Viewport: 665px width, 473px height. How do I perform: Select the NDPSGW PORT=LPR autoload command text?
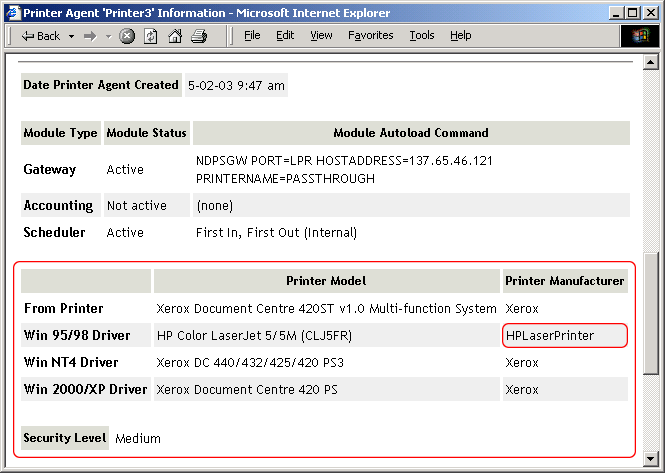344,170
